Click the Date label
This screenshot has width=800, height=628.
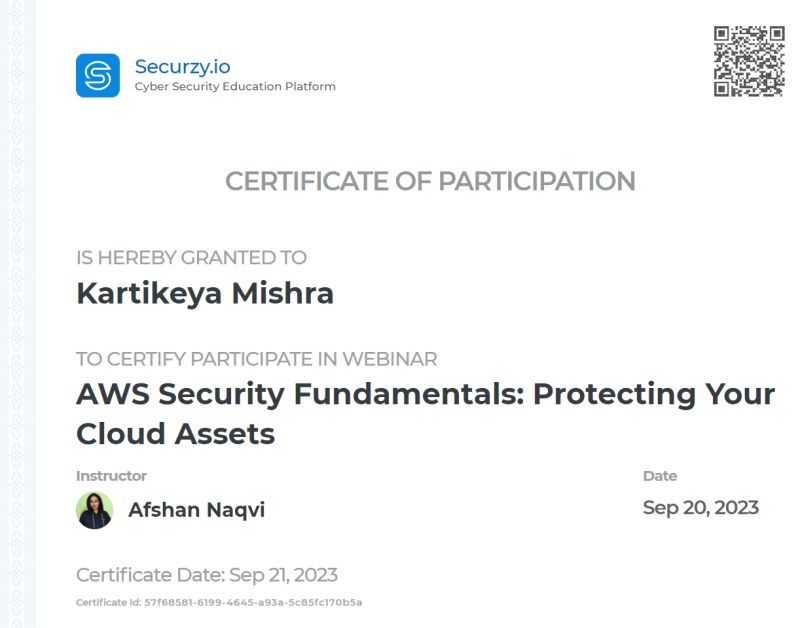pyautogui.click(x=660, y=476)
